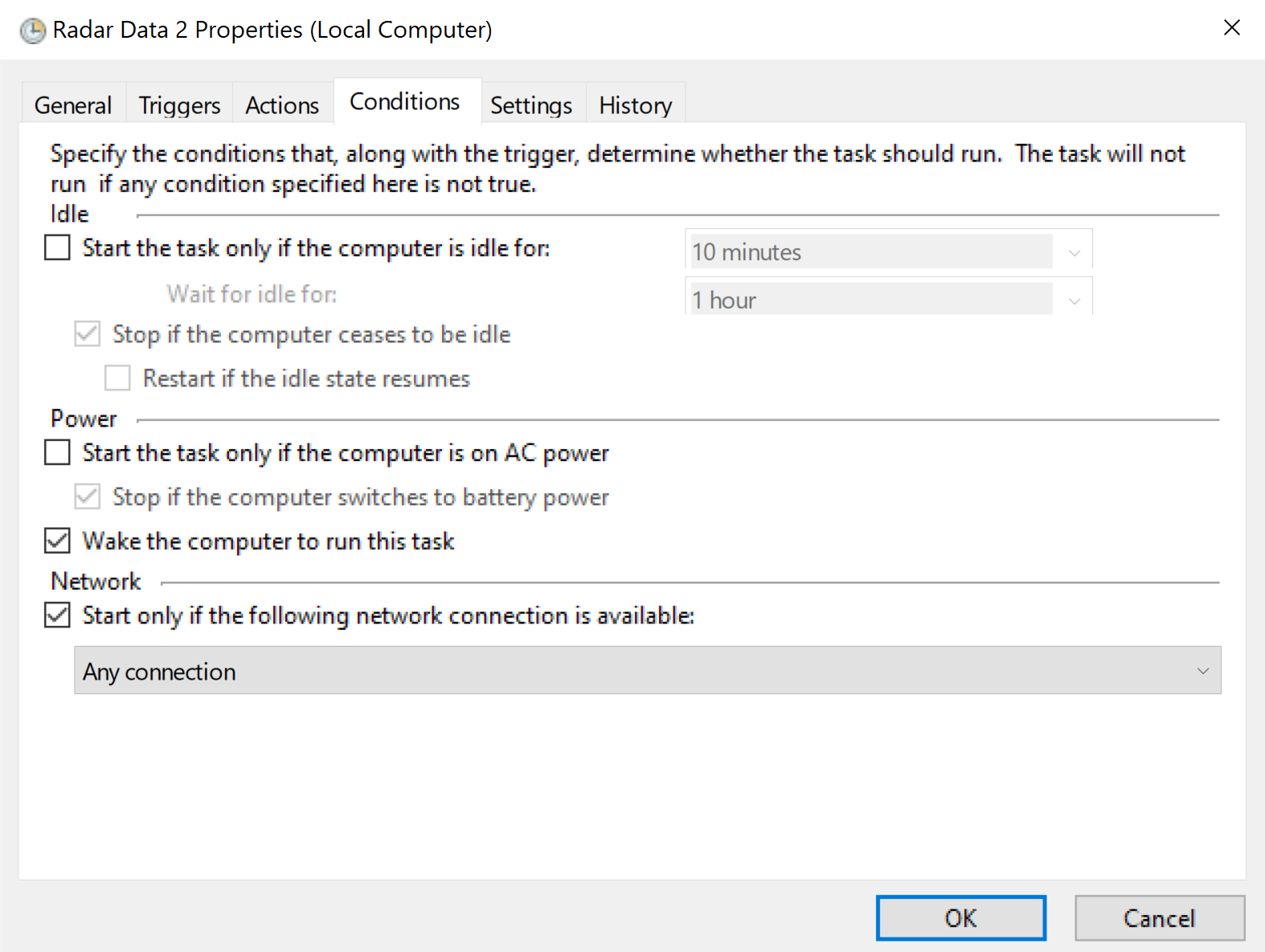1265x952 pixels.
Task: Toggle Restart if idle state resumes
Action: 117,378
